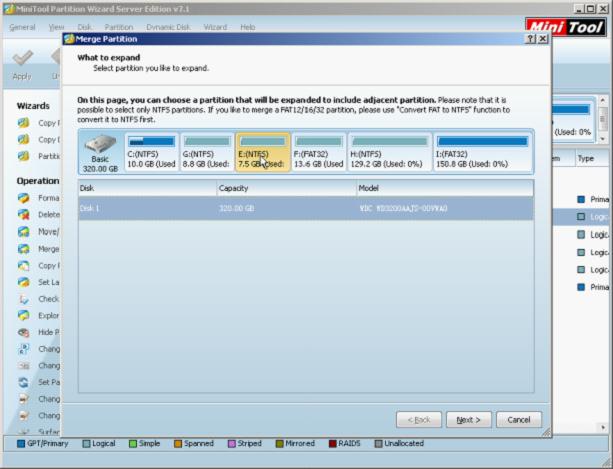Screen dimensions: 613x469
Task: Select the G:(NTFS) 8.8 GB partition
Action: click(207, 152)
